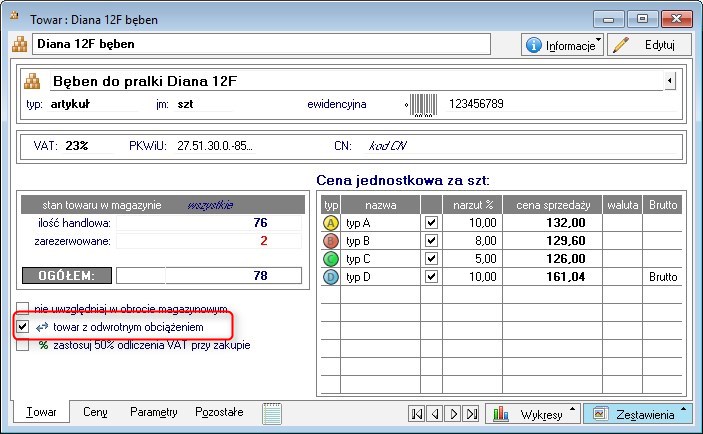The image size is (703, 434).
Task: Click the 'Diana 12F bęben' name field
Action: tap(261, 44)
